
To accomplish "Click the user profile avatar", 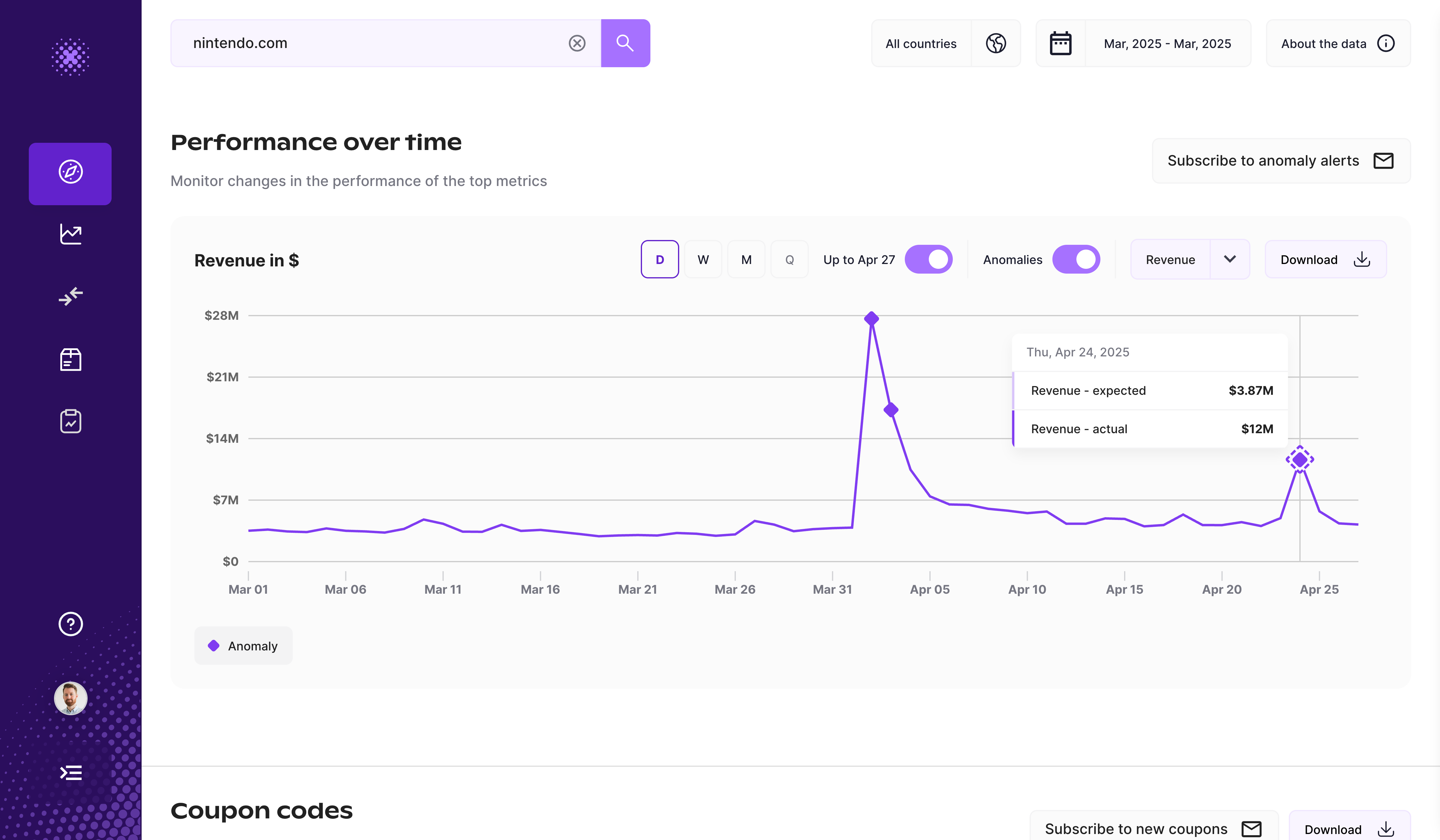I will [x=70, y=698].
